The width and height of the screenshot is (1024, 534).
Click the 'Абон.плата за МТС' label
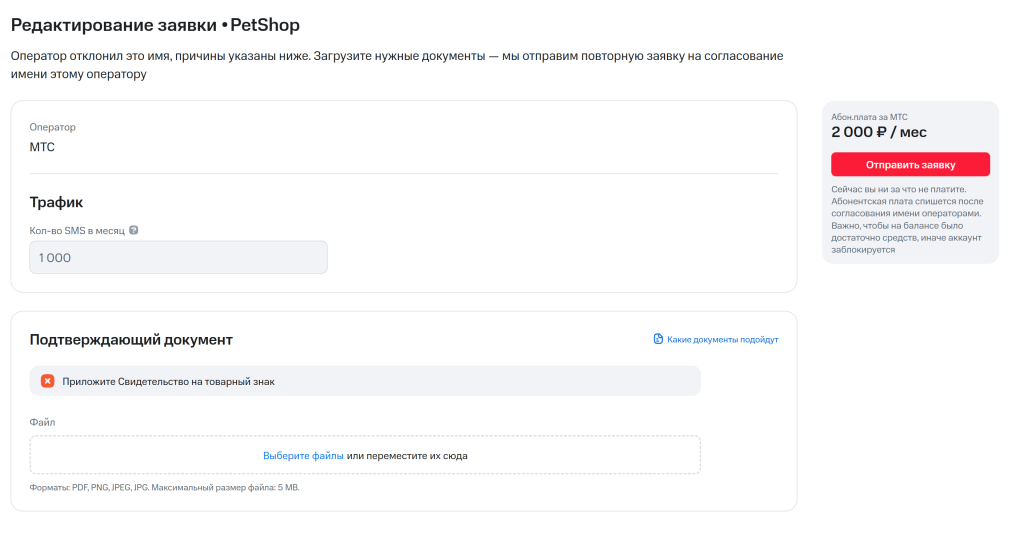coord(869,116)
